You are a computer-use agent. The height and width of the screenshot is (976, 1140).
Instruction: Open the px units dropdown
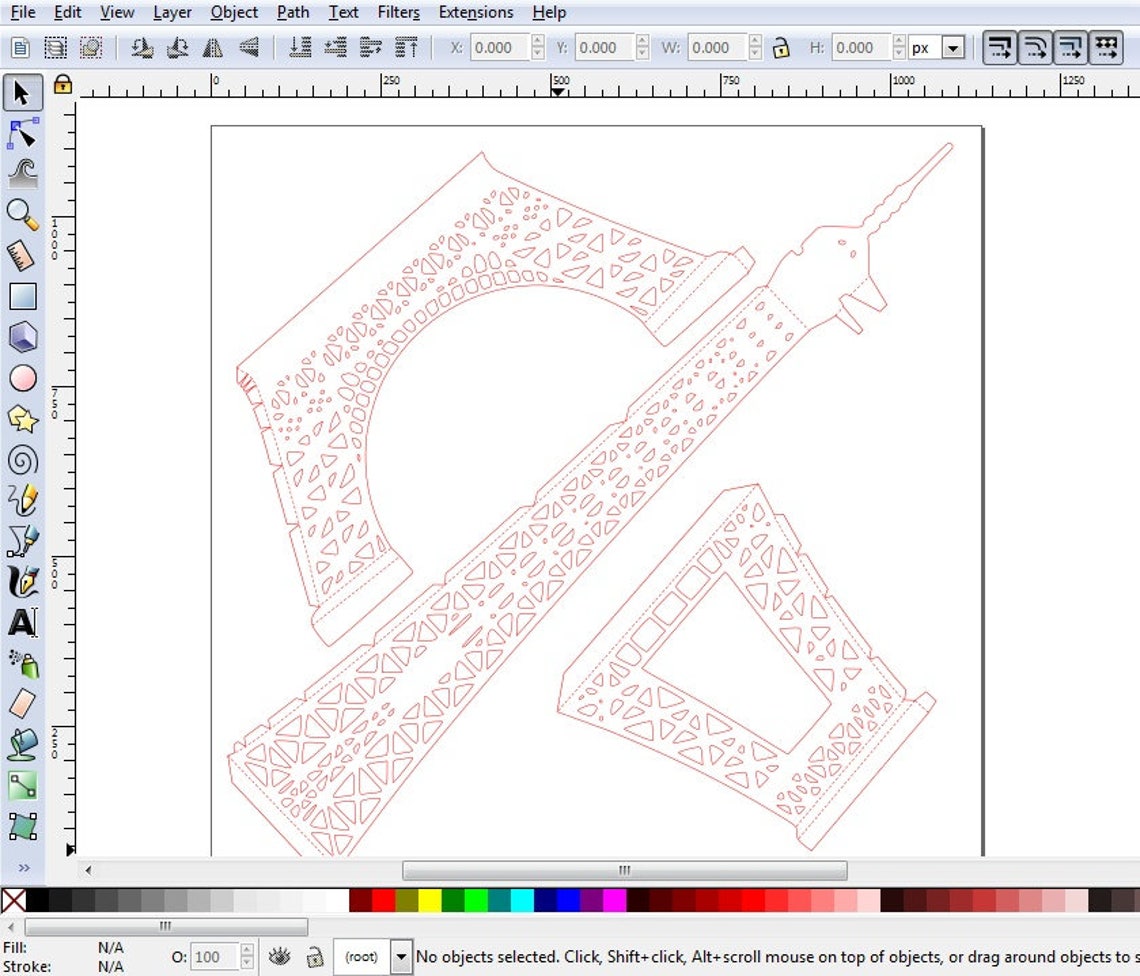pyautogui.click(x=953, y=48)
